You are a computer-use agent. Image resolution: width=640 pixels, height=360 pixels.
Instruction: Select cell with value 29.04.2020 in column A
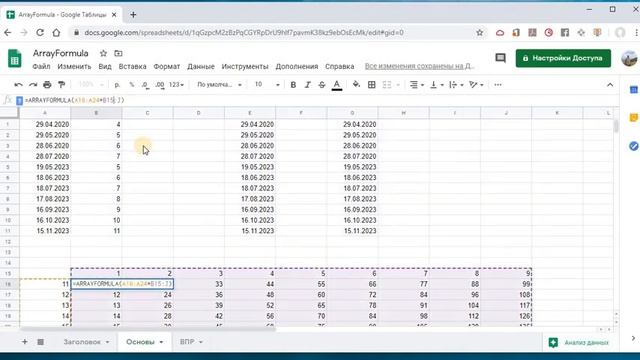[x=45, y=124]
